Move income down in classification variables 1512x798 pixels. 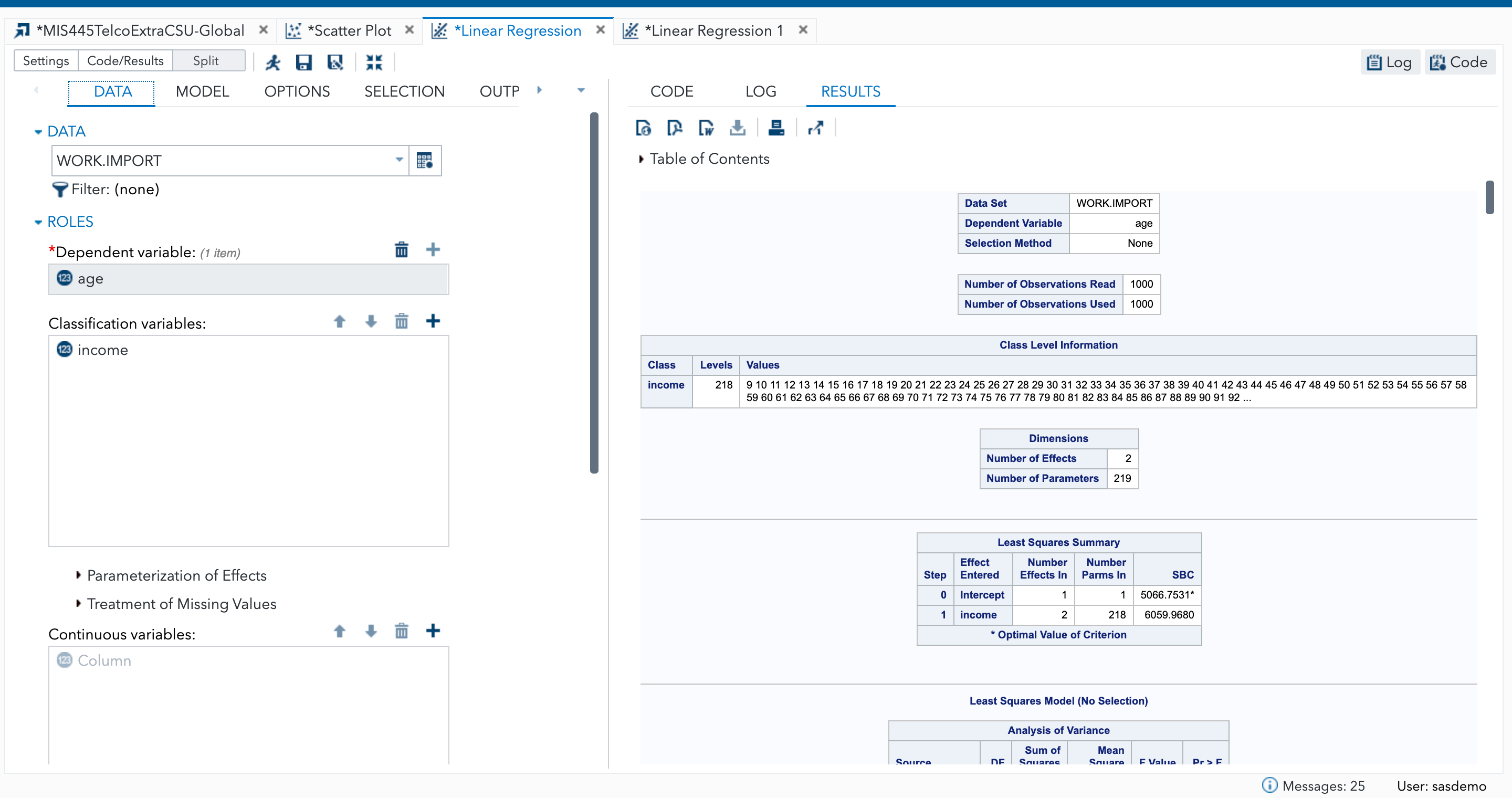[370, 321]
